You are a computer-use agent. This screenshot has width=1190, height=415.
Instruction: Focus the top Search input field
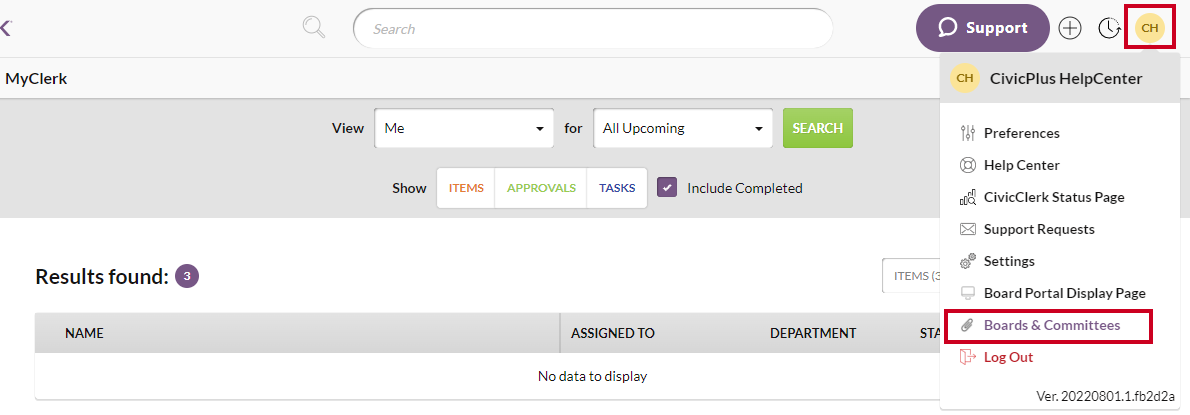593,29
